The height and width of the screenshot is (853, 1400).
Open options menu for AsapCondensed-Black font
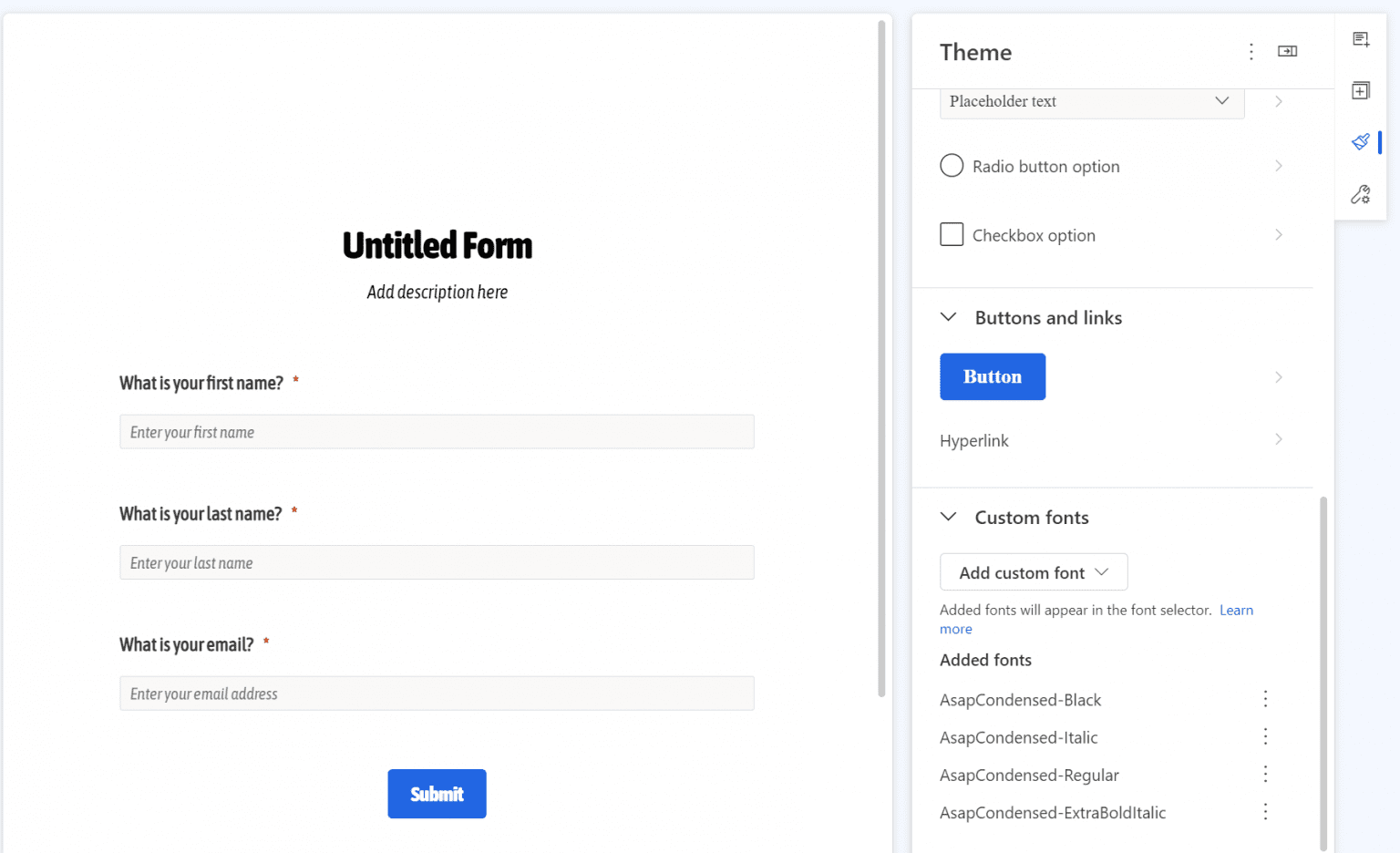[x=1265, y=698]
